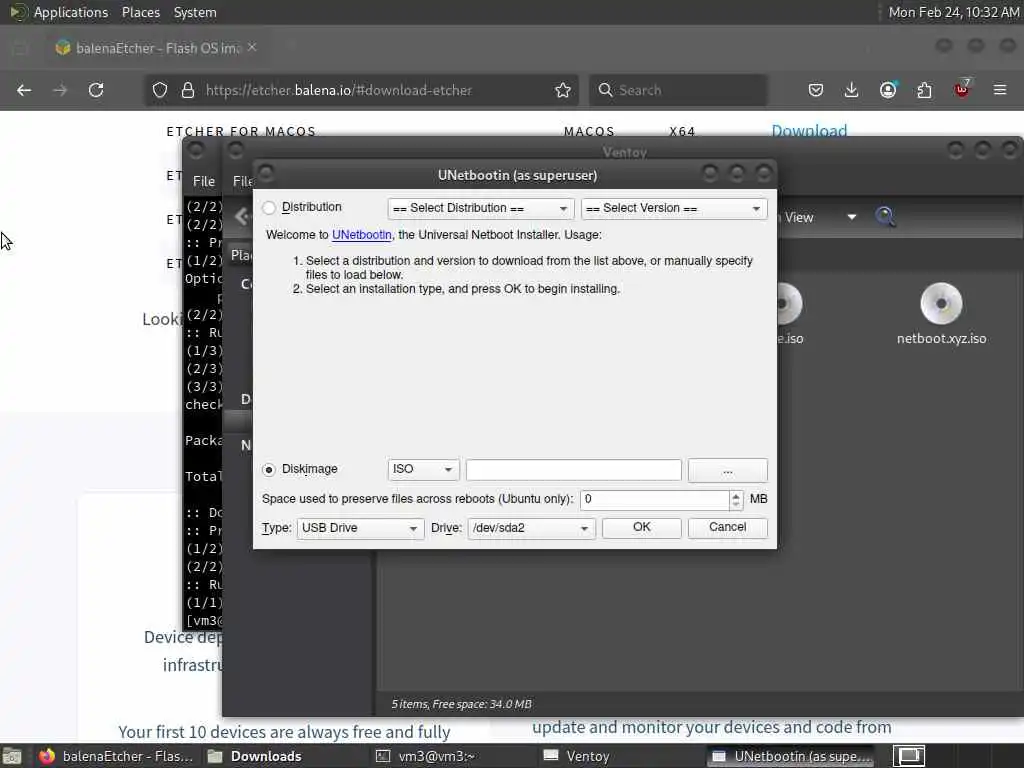Open the Firefox hamburger menu
Screen dimensions: 1024x768
1000,90
